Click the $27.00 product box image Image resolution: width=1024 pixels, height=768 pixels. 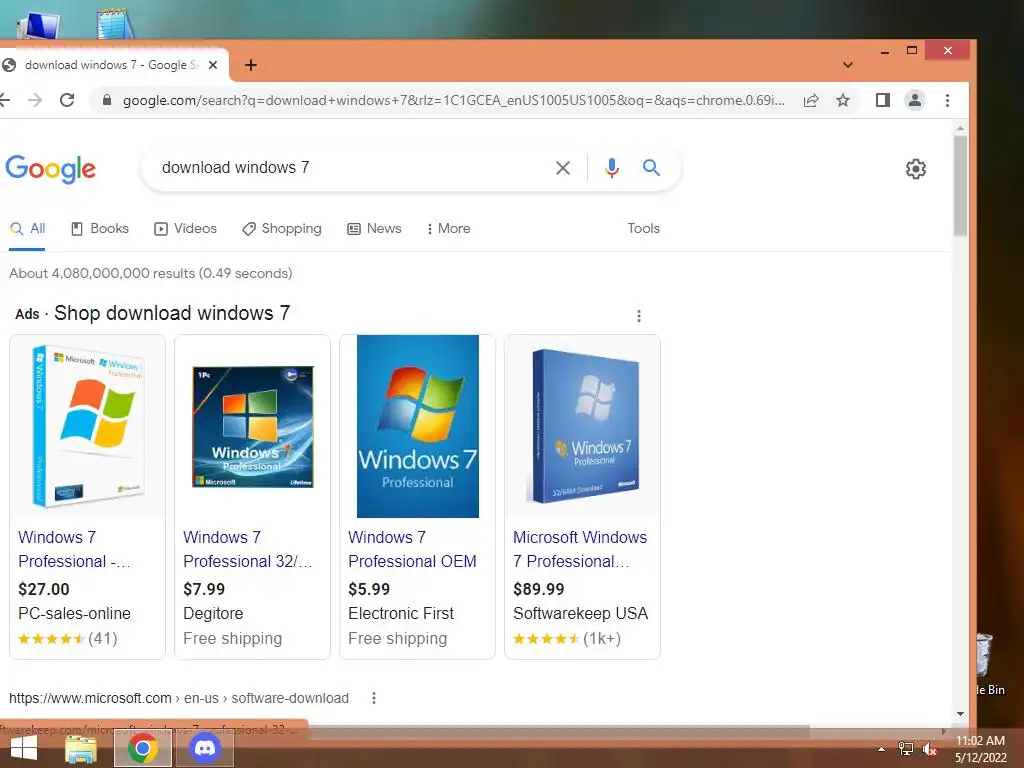tap(88, 426)
